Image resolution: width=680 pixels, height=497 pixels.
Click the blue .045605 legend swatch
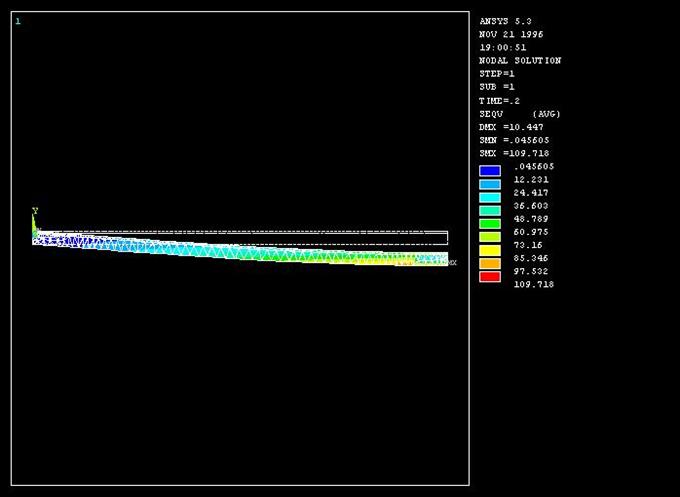coord(490,170)
